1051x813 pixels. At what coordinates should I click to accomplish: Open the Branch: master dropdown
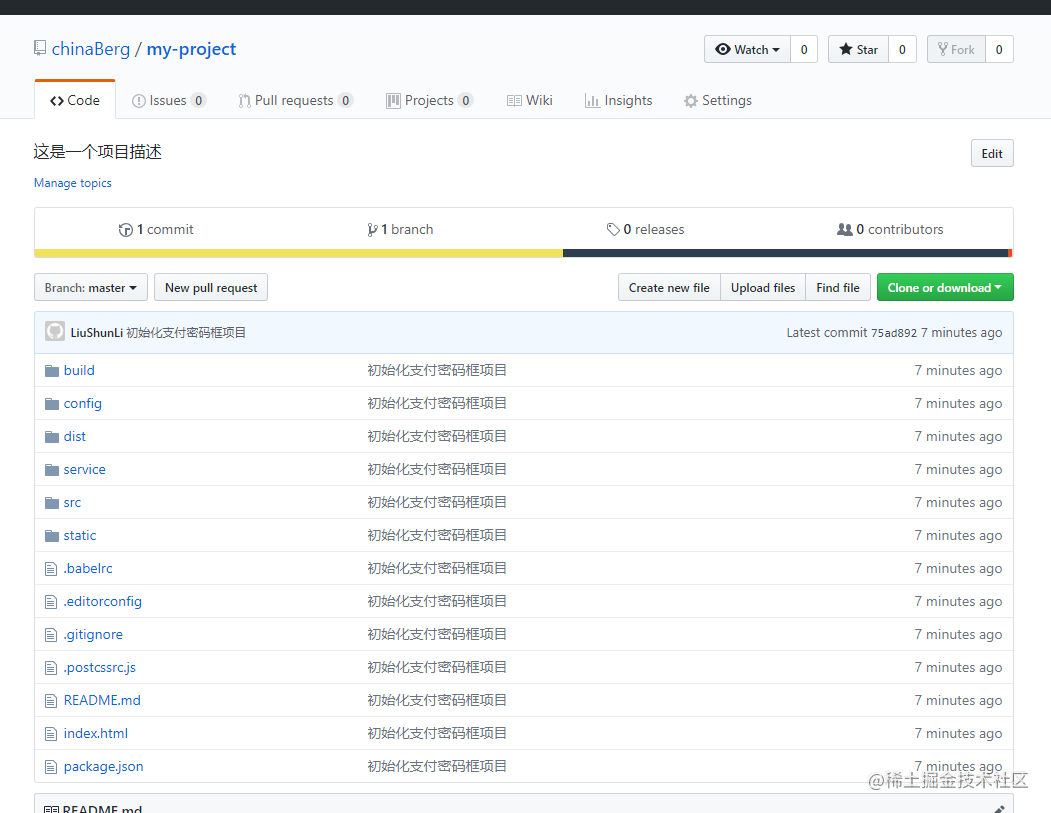click(90, 288)
